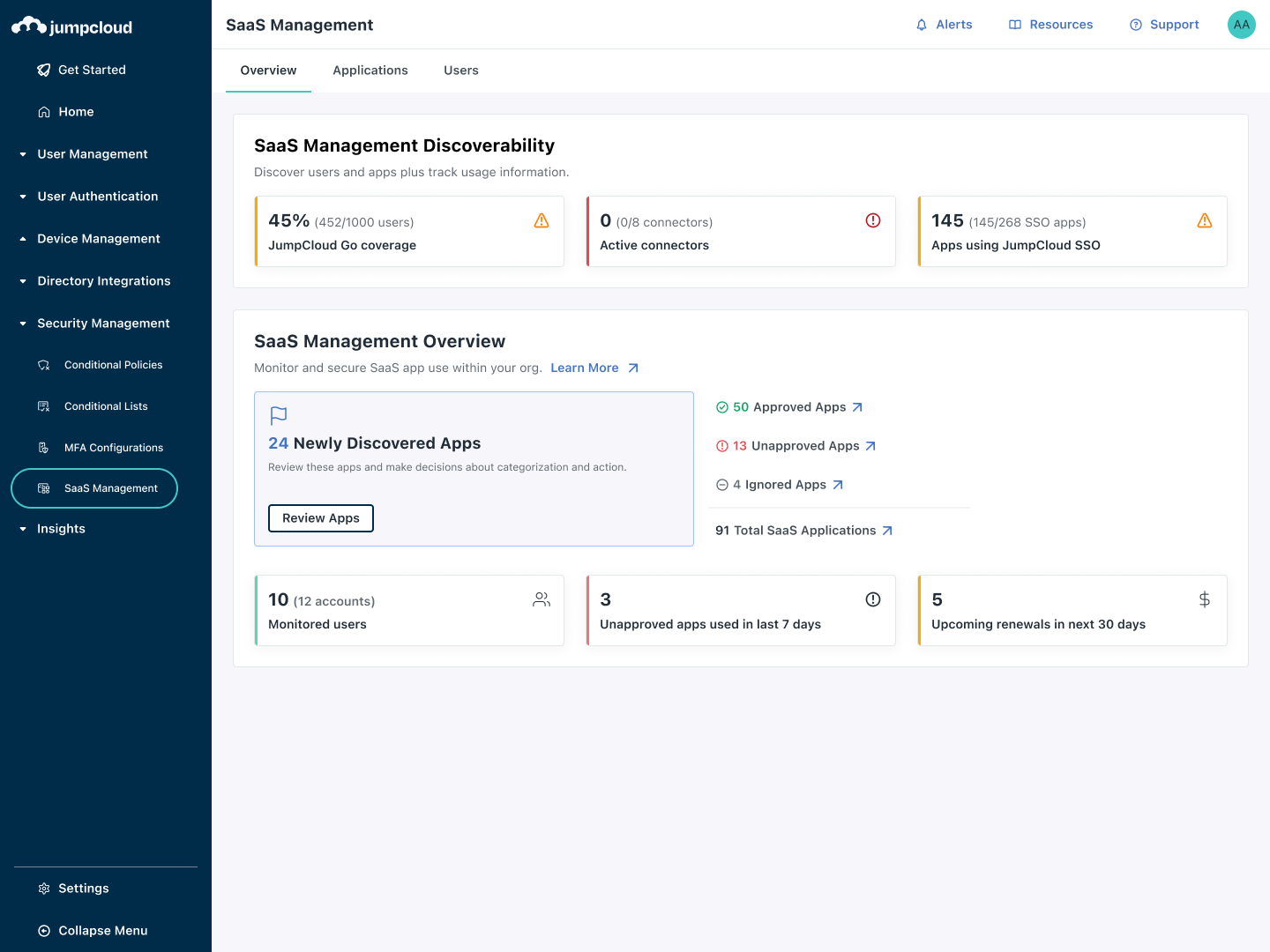Image resolution: width=1270 pixels, height=952 pixels.
Task: Click the Upcoming renewals in next 30 days card
Action: (1072, 610)
